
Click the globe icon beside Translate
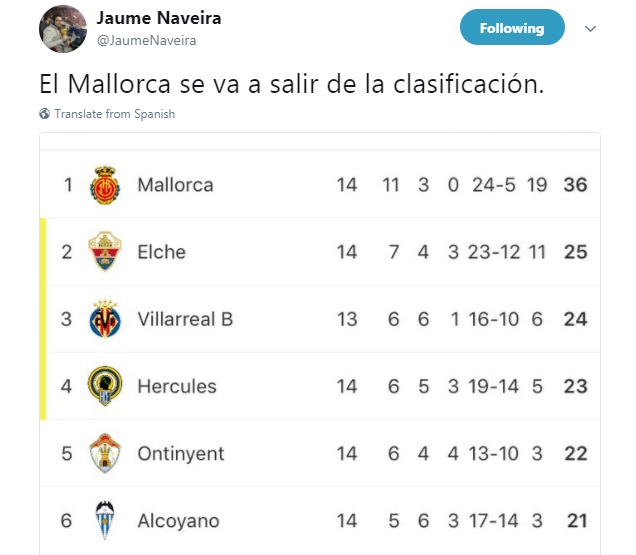(45, 114)
